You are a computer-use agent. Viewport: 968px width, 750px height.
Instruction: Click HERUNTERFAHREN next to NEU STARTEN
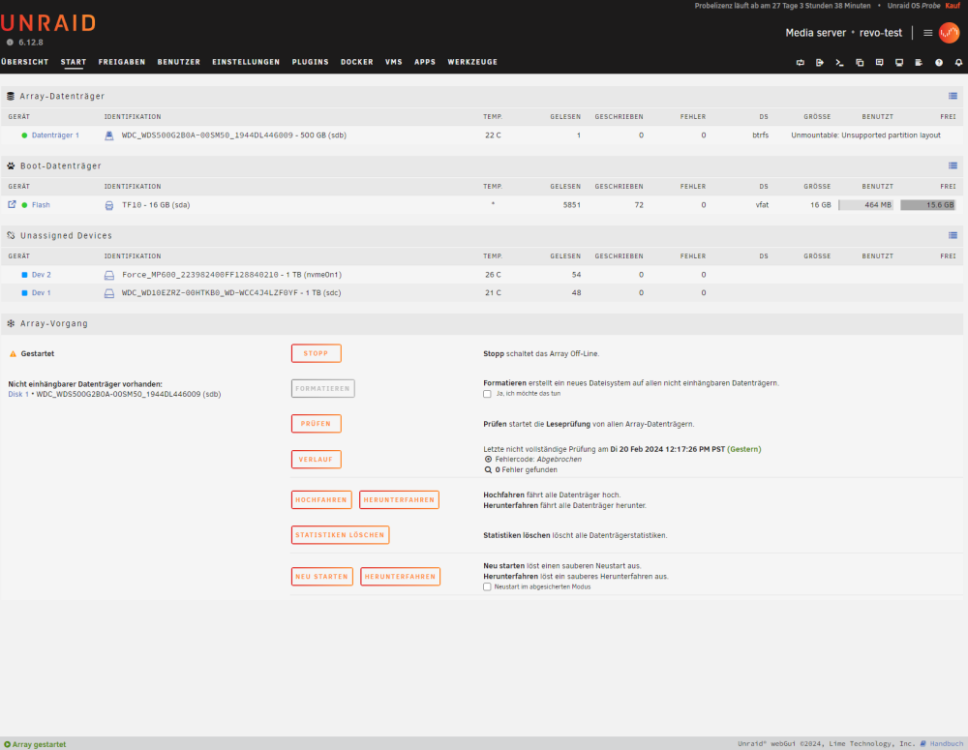tap(400, 577)
